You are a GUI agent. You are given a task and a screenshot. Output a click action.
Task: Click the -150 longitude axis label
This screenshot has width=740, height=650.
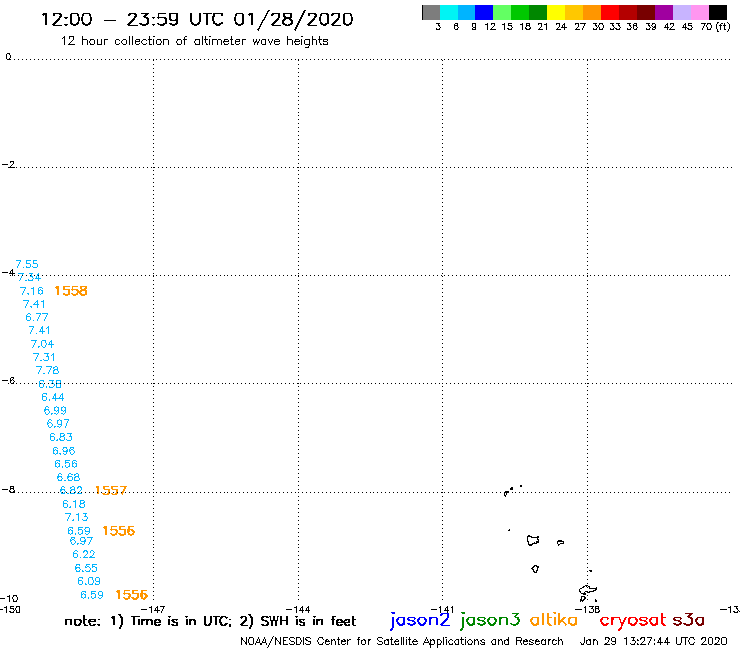tap(10, 609)
